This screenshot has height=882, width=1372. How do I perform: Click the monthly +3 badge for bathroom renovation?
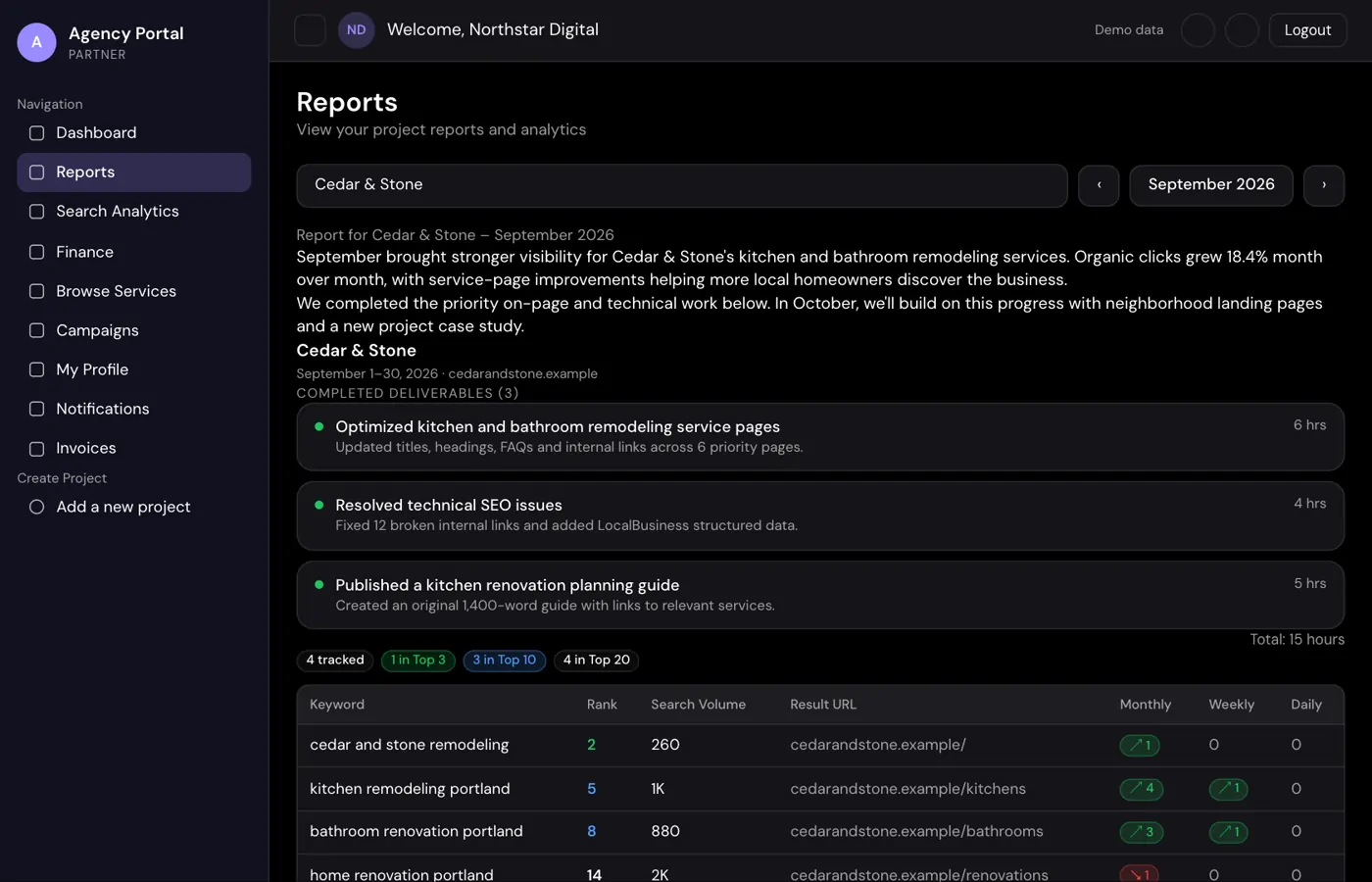[x=1142, y=832]
